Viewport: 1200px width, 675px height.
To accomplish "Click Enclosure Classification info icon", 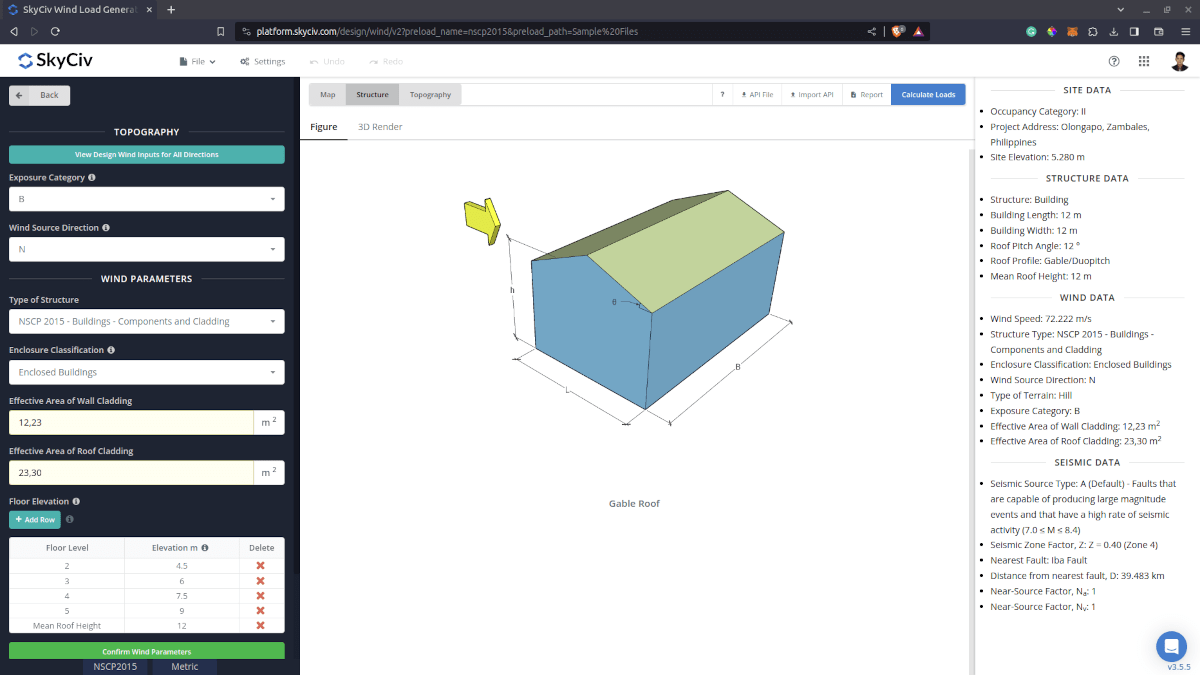I will point(111,350).
